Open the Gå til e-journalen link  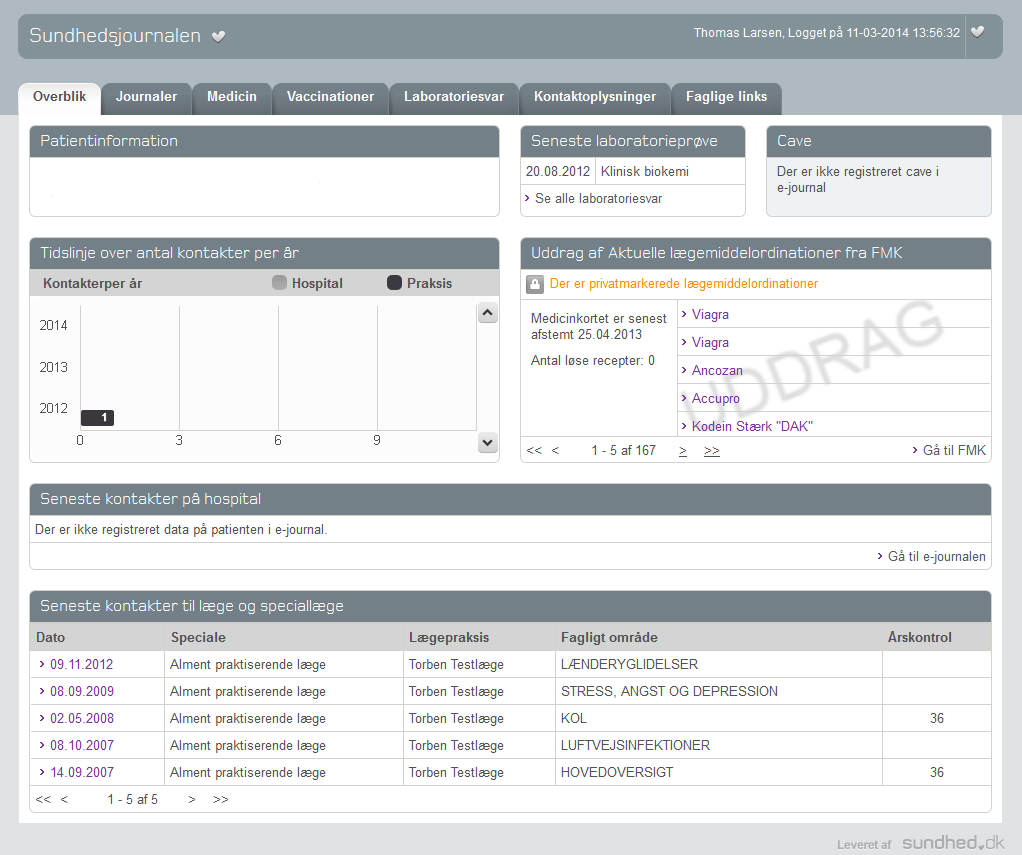click(x=936, y=557)
